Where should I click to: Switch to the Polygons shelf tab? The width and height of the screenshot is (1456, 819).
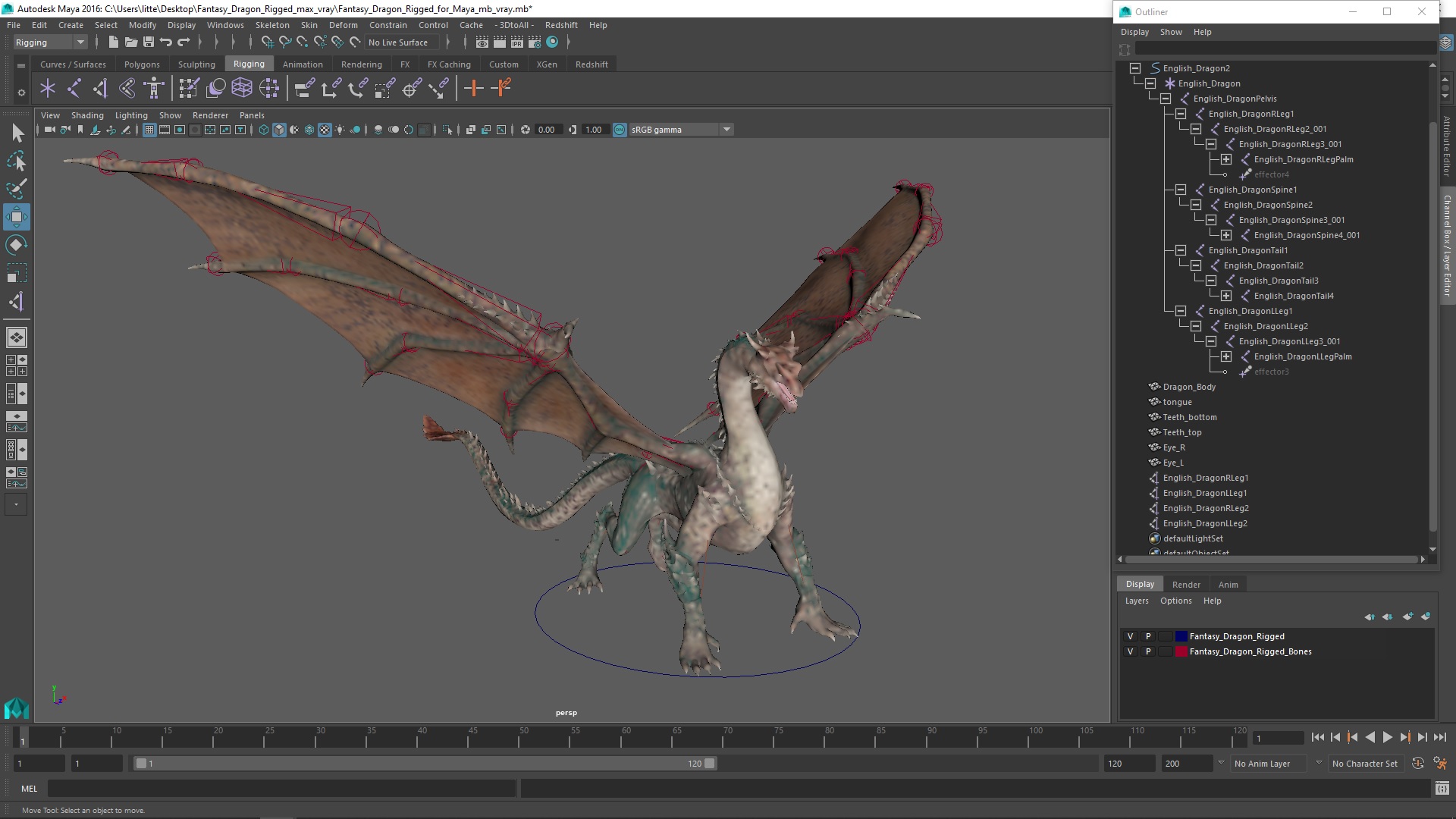coord(142,64)
